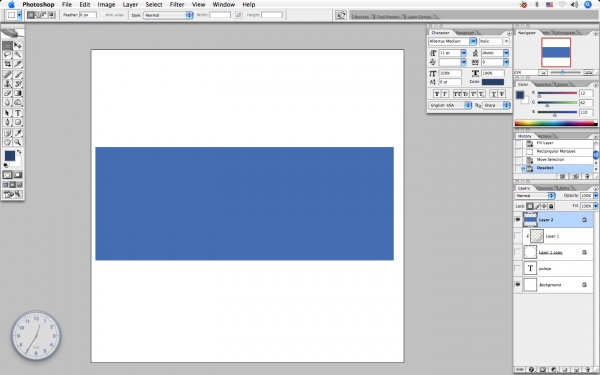Open the Layer menu
This screenshot has height=375, width=600.
pos(130,5)
